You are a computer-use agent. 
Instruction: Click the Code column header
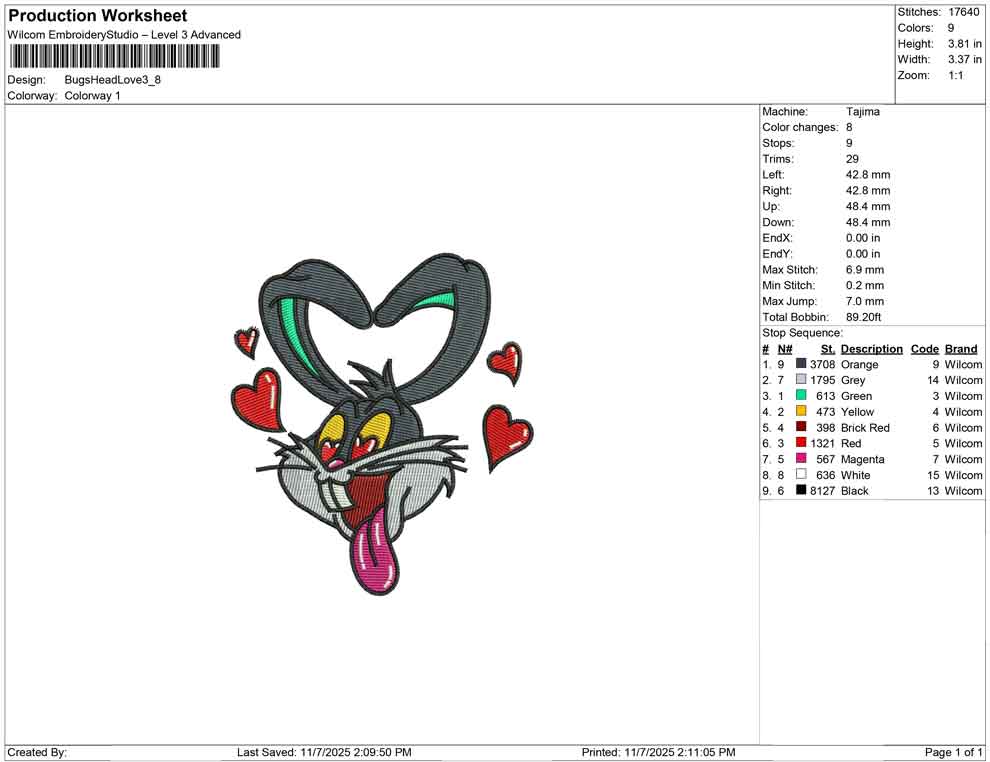click(x=924, y=348)
